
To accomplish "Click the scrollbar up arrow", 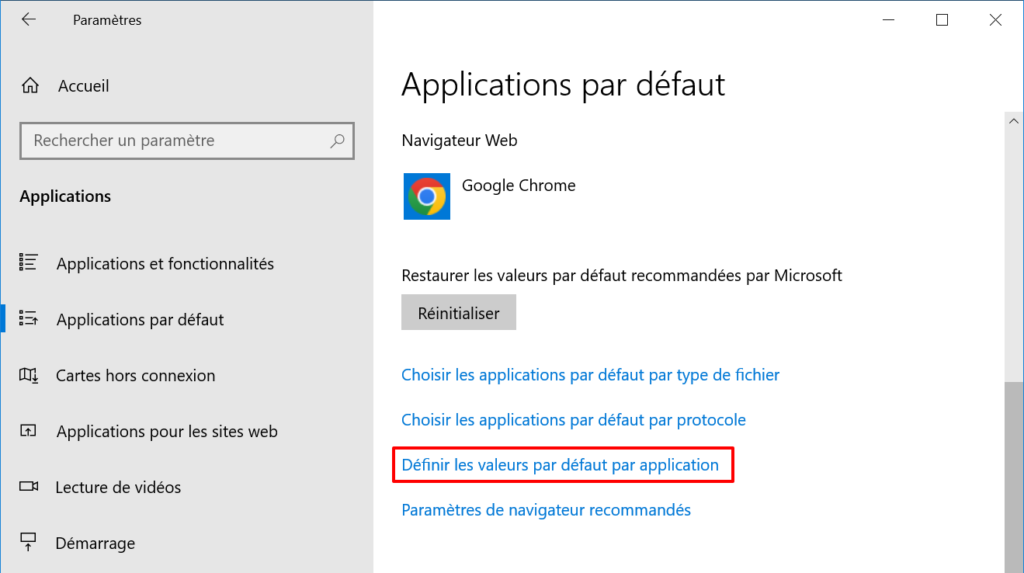I will [x=1014, y=122].
